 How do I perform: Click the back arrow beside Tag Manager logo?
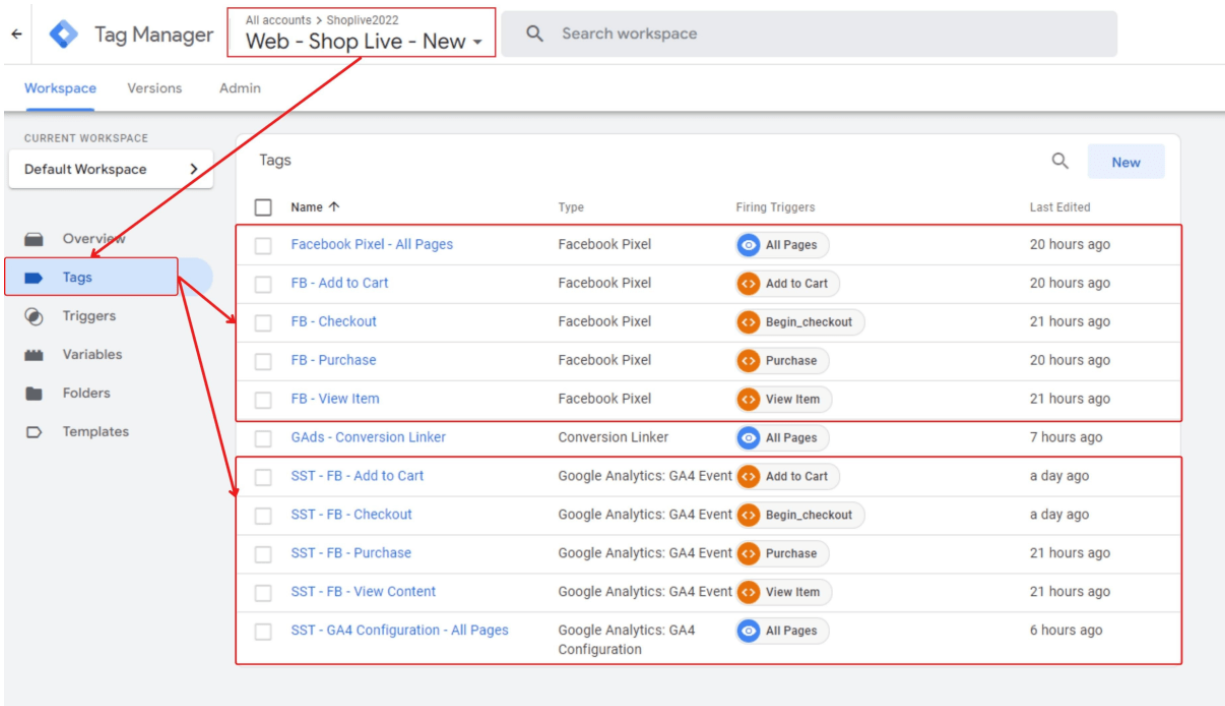click(x=16, y=34)
